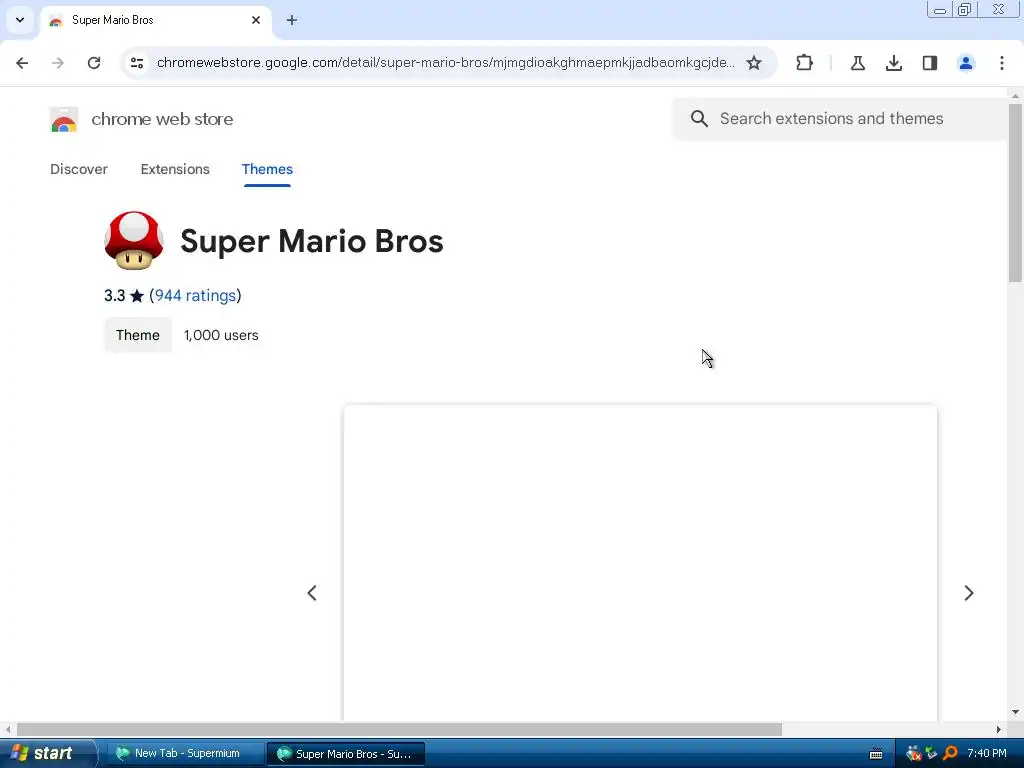Select the Super Mario Bros browser tab
The image size is (1024, 768).
[x=155, y=20]
